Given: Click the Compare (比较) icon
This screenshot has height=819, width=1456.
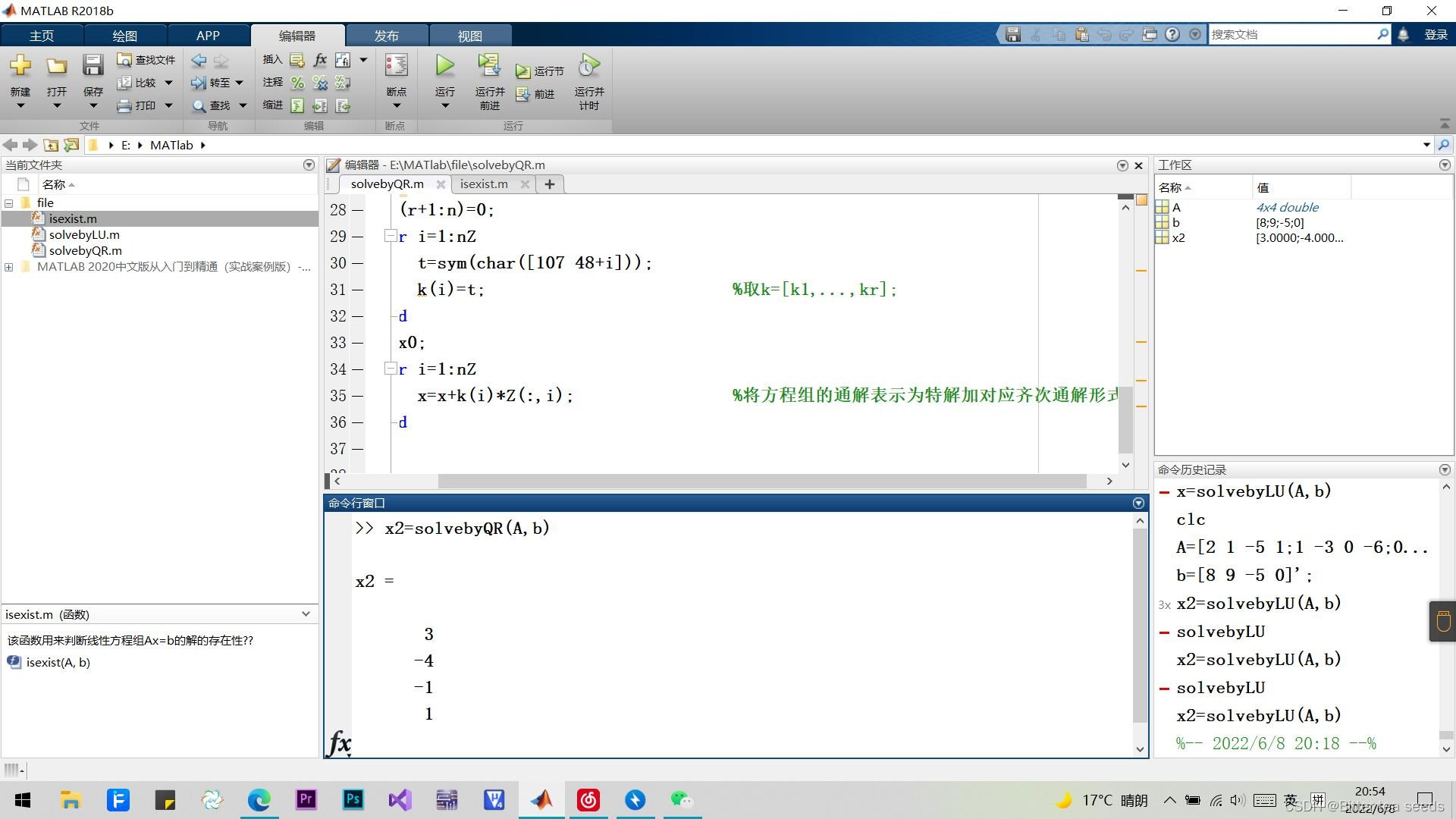Looking at the screenshot, I should 124,83.
